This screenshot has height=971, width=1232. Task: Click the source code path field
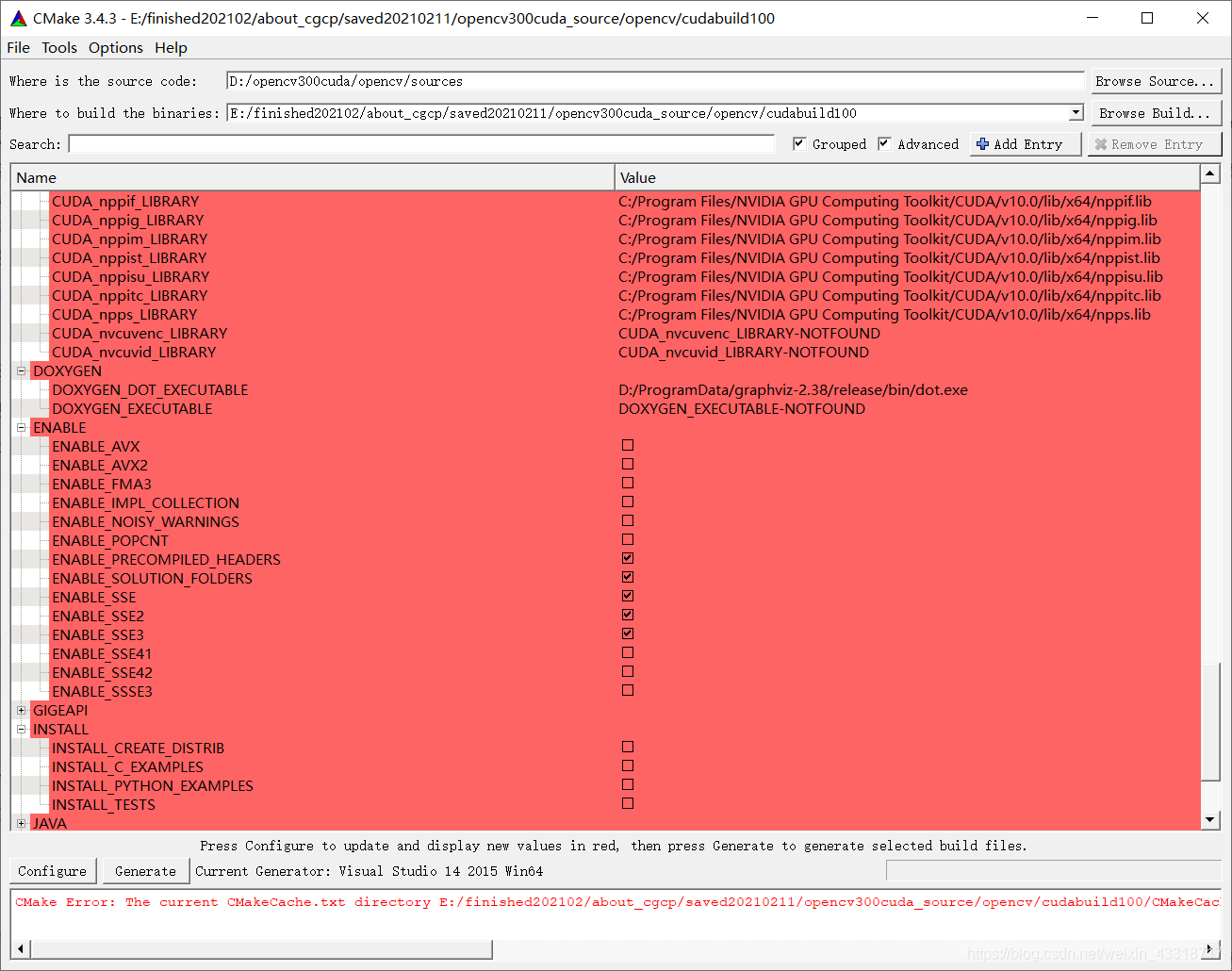coord(656,81)
